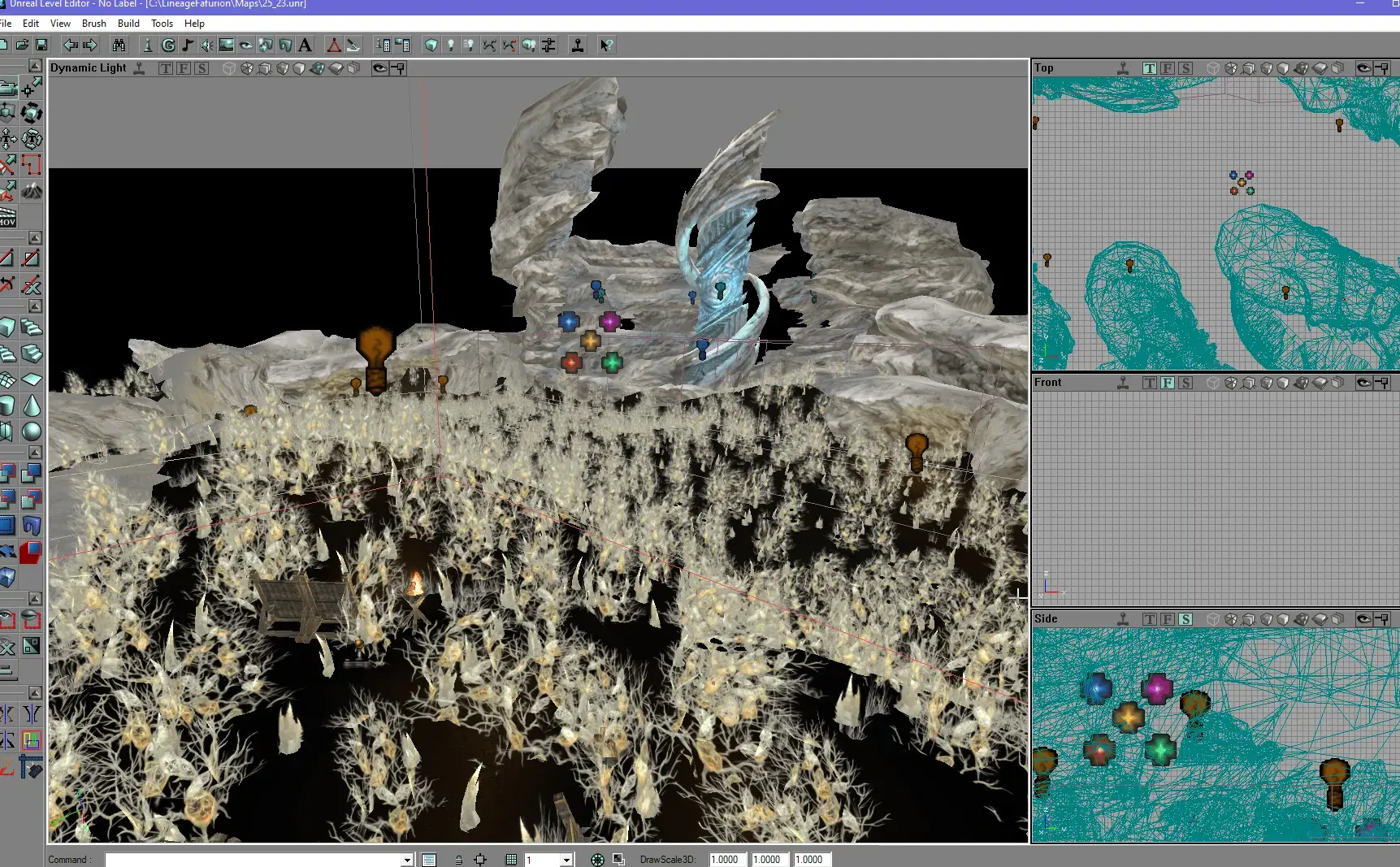Open the Music browser note icon
This screenshot has width=1400, height=867.
(188, 45)
